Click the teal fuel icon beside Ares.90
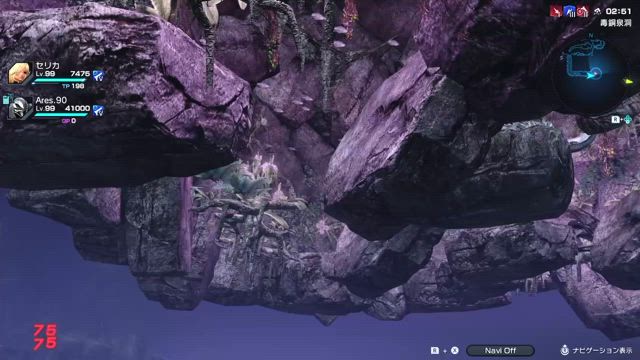The width and height of the screenshot is (640, 360). point(6,99)
